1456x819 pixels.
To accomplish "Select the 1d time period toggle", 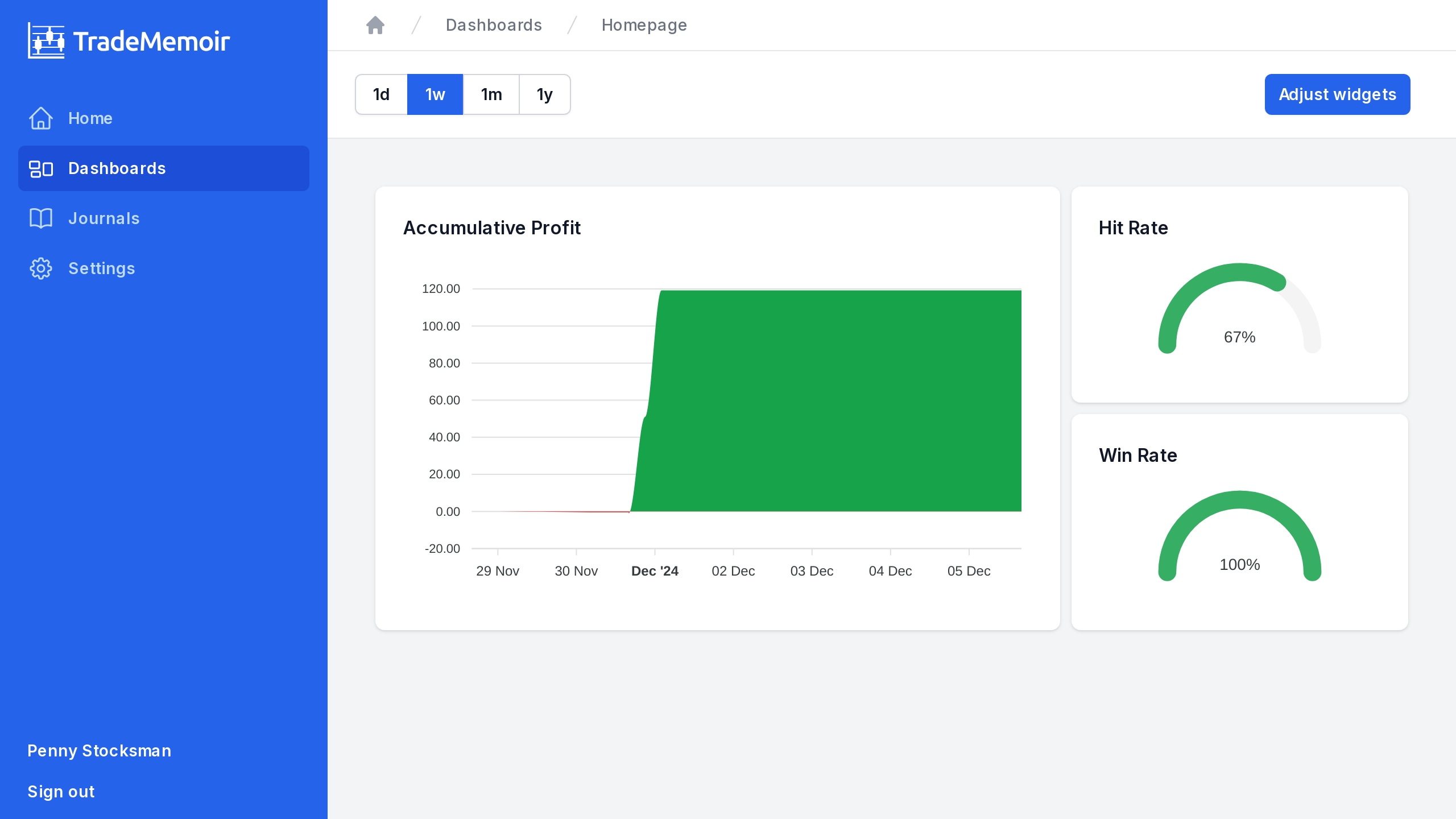I will click(382, 94).
